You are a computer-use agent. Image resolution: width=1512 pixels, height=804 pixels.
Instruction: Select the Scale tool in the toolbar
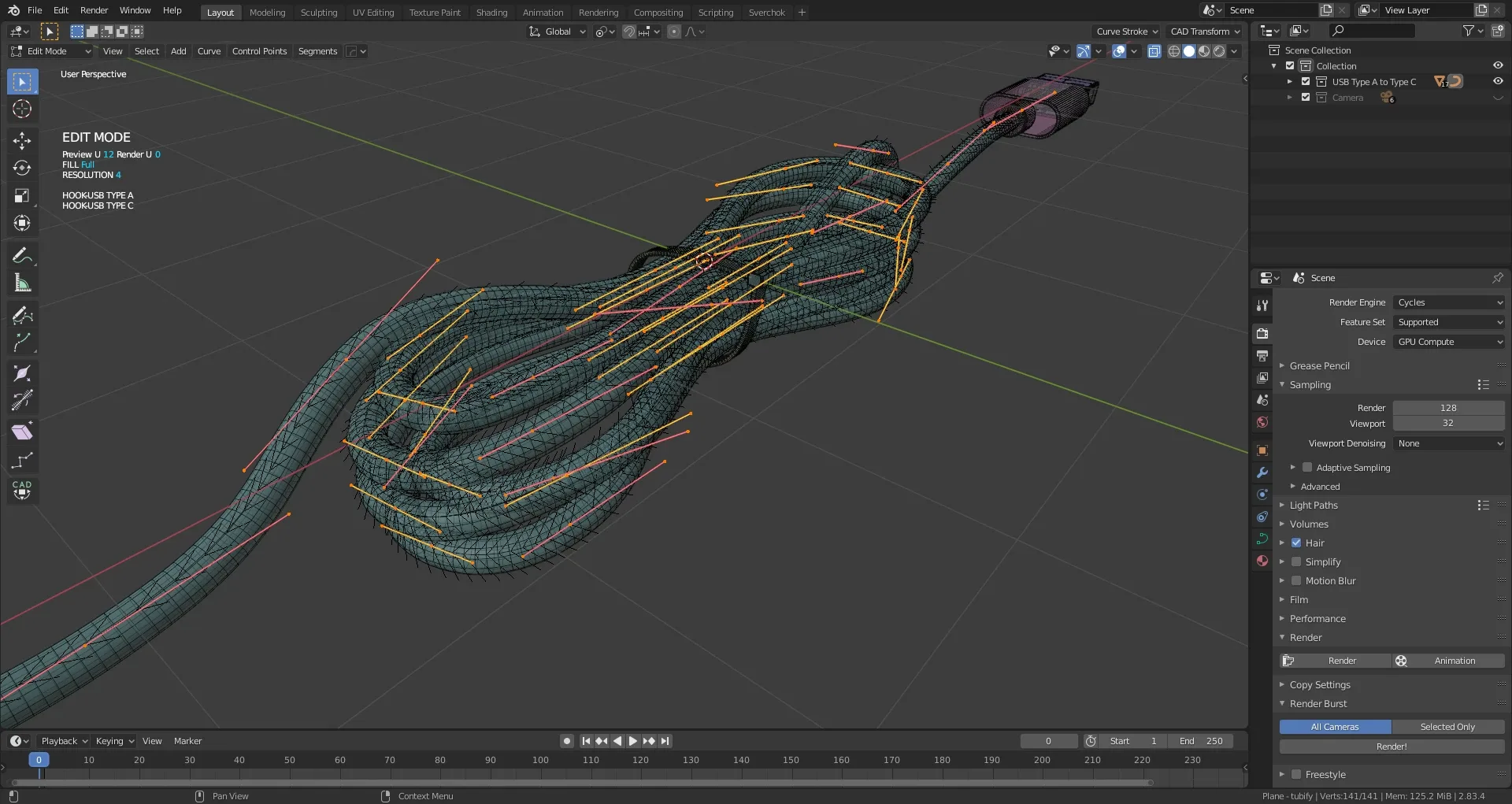(x=22, y=196)
